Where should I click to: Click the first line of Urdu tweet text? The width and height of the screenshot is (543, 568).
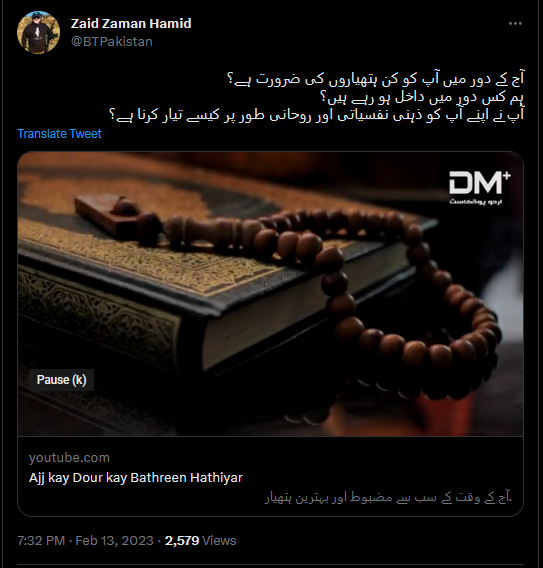(x=375, y=78)
